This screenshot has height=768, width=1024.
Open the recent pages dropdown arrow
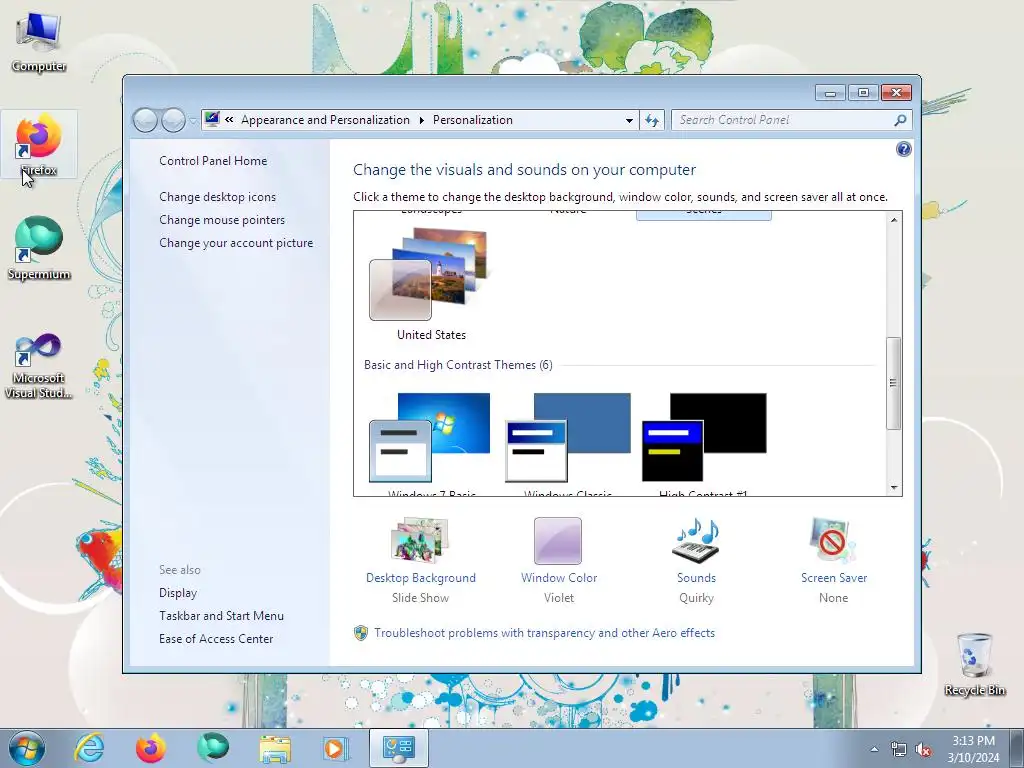193,120
